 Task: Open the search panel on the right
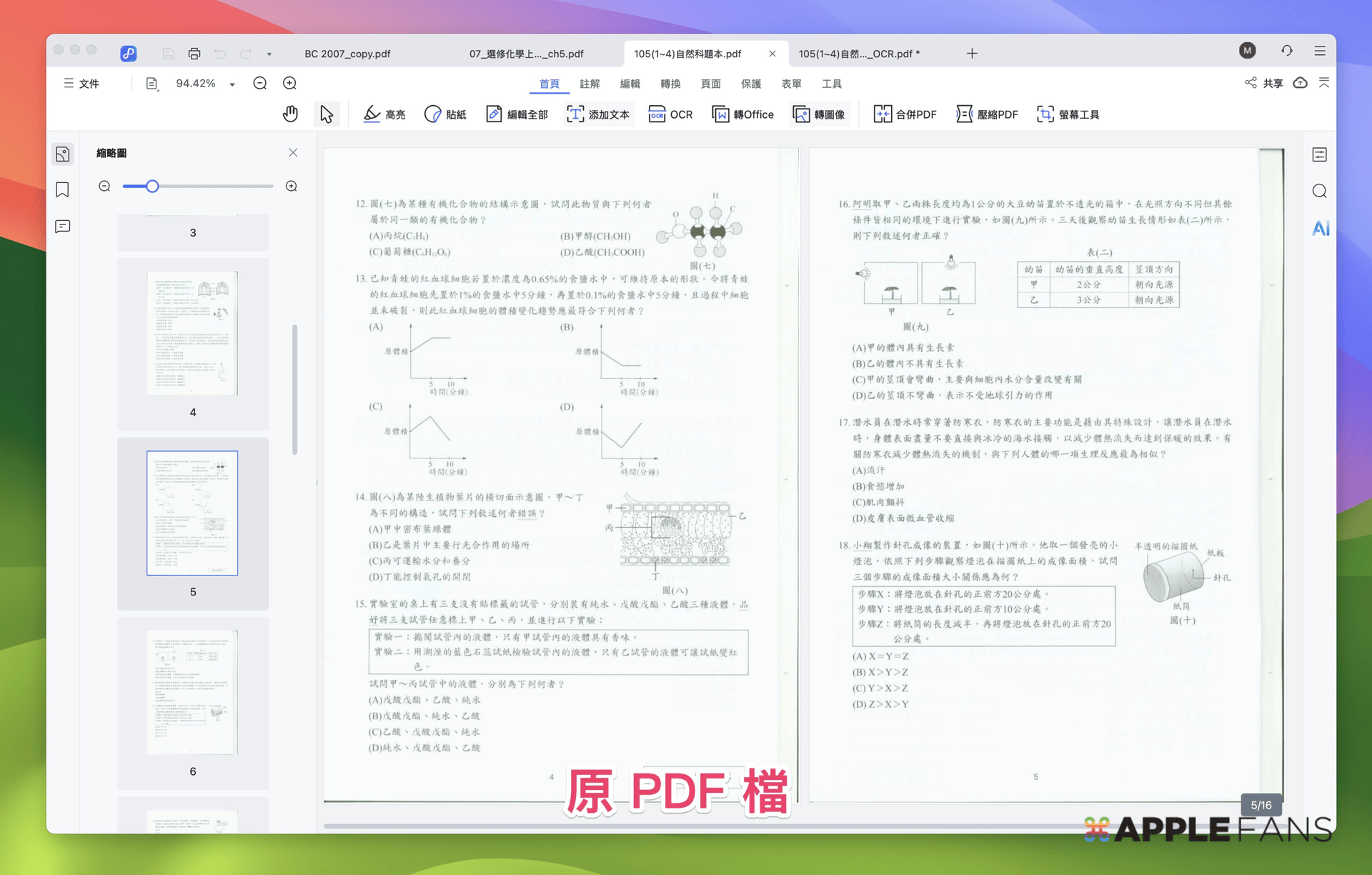point(1318,191)
